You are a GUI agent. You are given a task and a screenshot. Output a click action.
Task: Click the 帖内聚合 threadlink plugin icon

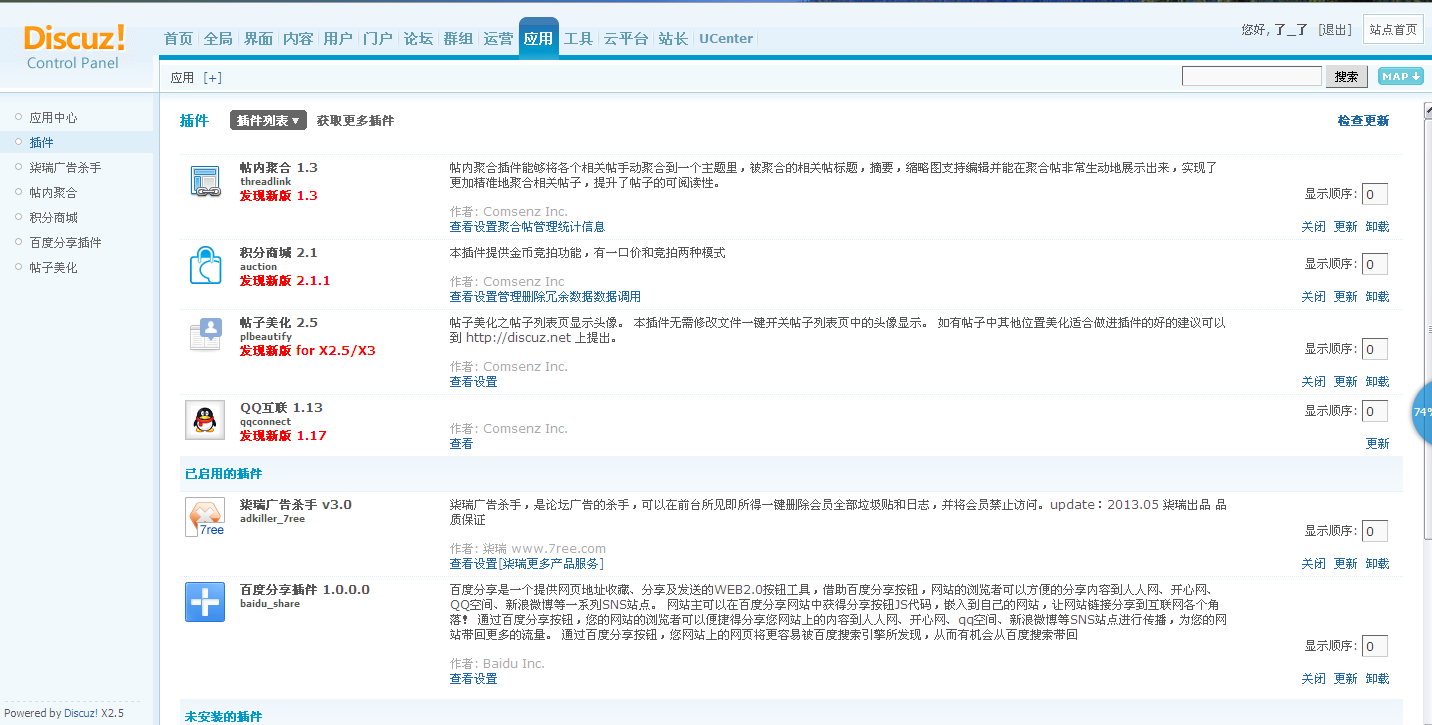(x=205, y=181)
